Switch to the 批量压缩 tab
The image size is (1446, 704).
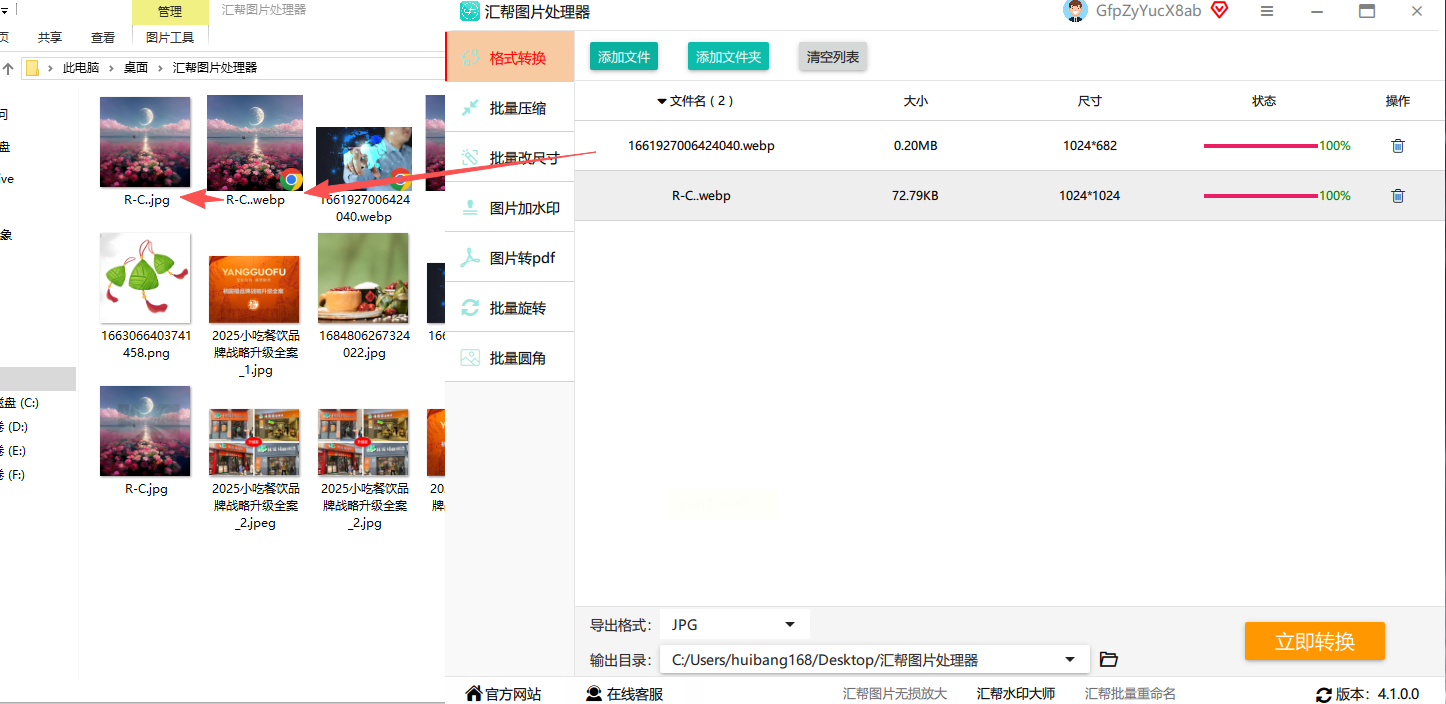point(517,108)
